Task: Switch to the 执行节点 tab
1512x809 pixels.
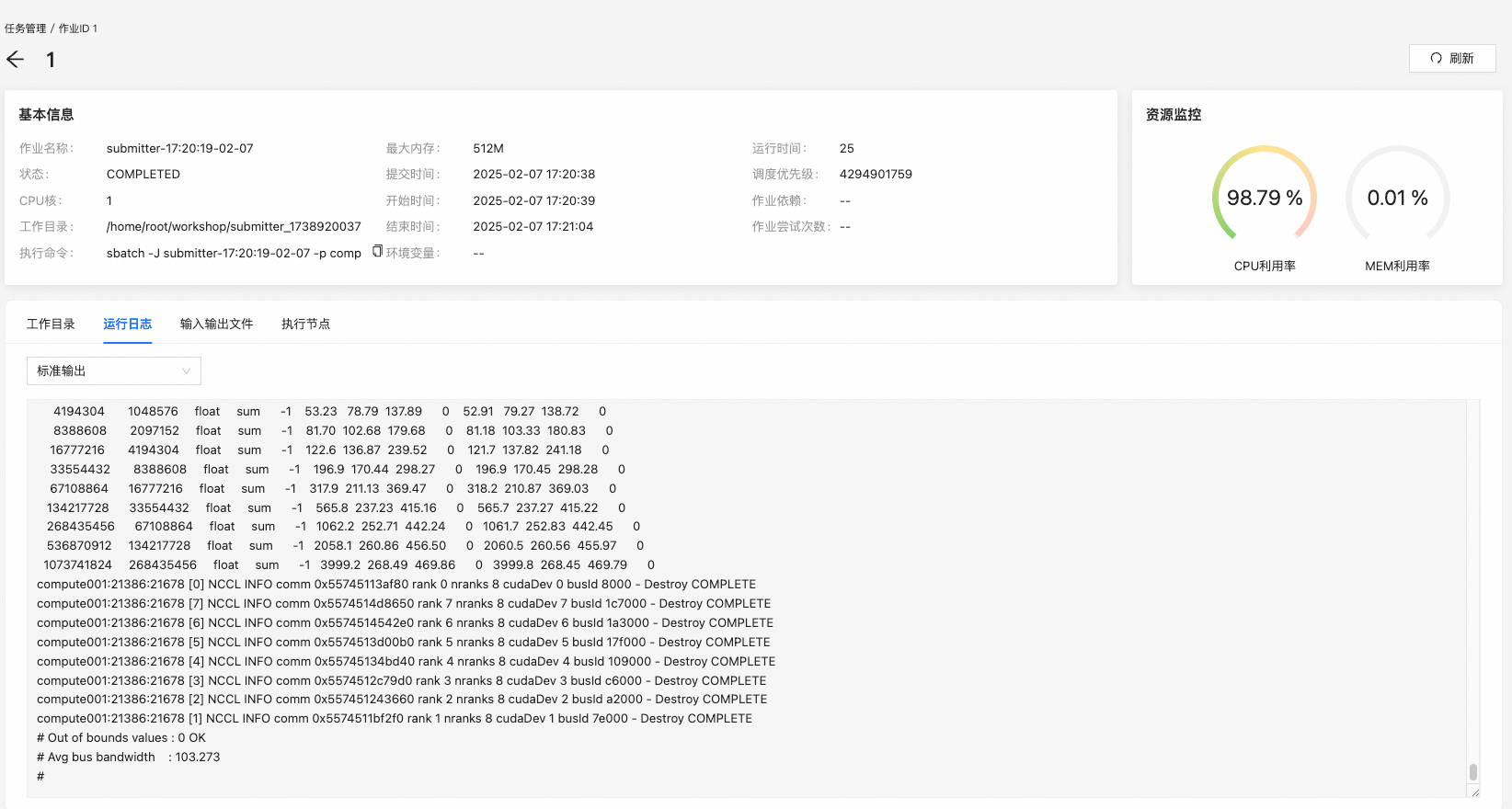Action: (305, 324)
